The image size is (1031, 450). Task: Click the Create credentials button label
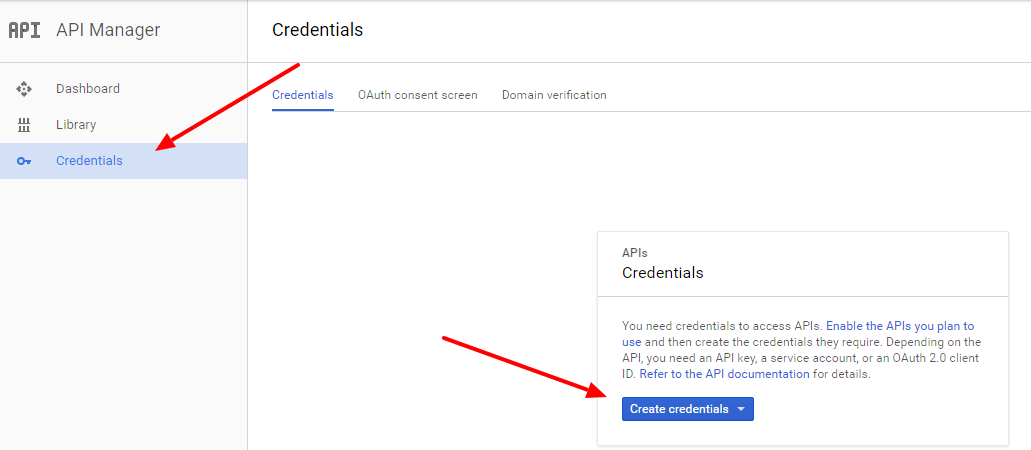coord(679,409)
